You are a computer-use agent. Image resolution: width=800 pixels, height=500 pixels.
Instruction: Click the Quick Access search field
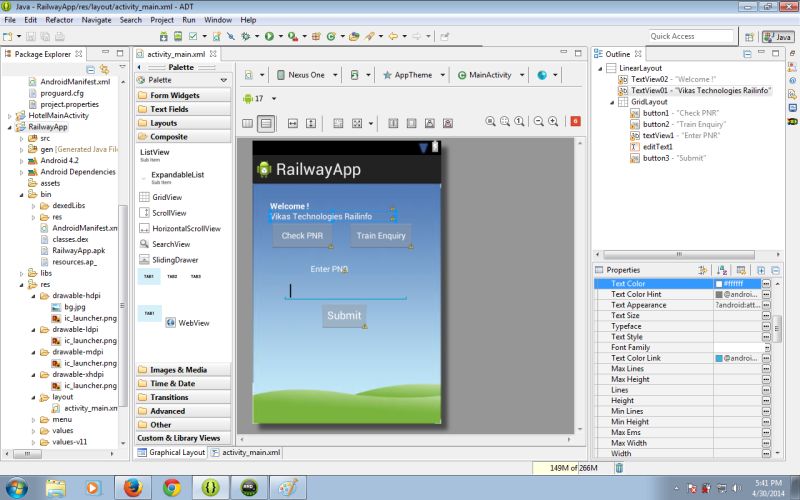[x=691, y=36]
